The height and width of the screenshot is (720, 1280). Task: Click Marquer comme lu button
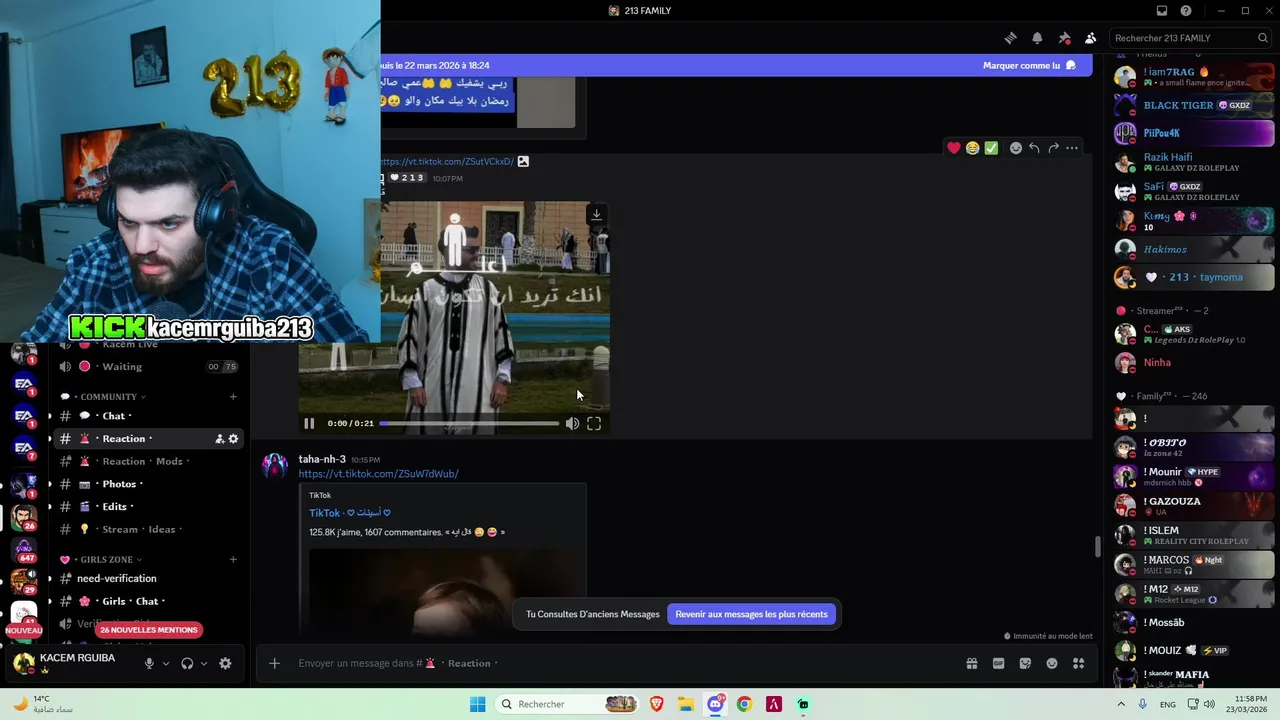(1029, 65)
